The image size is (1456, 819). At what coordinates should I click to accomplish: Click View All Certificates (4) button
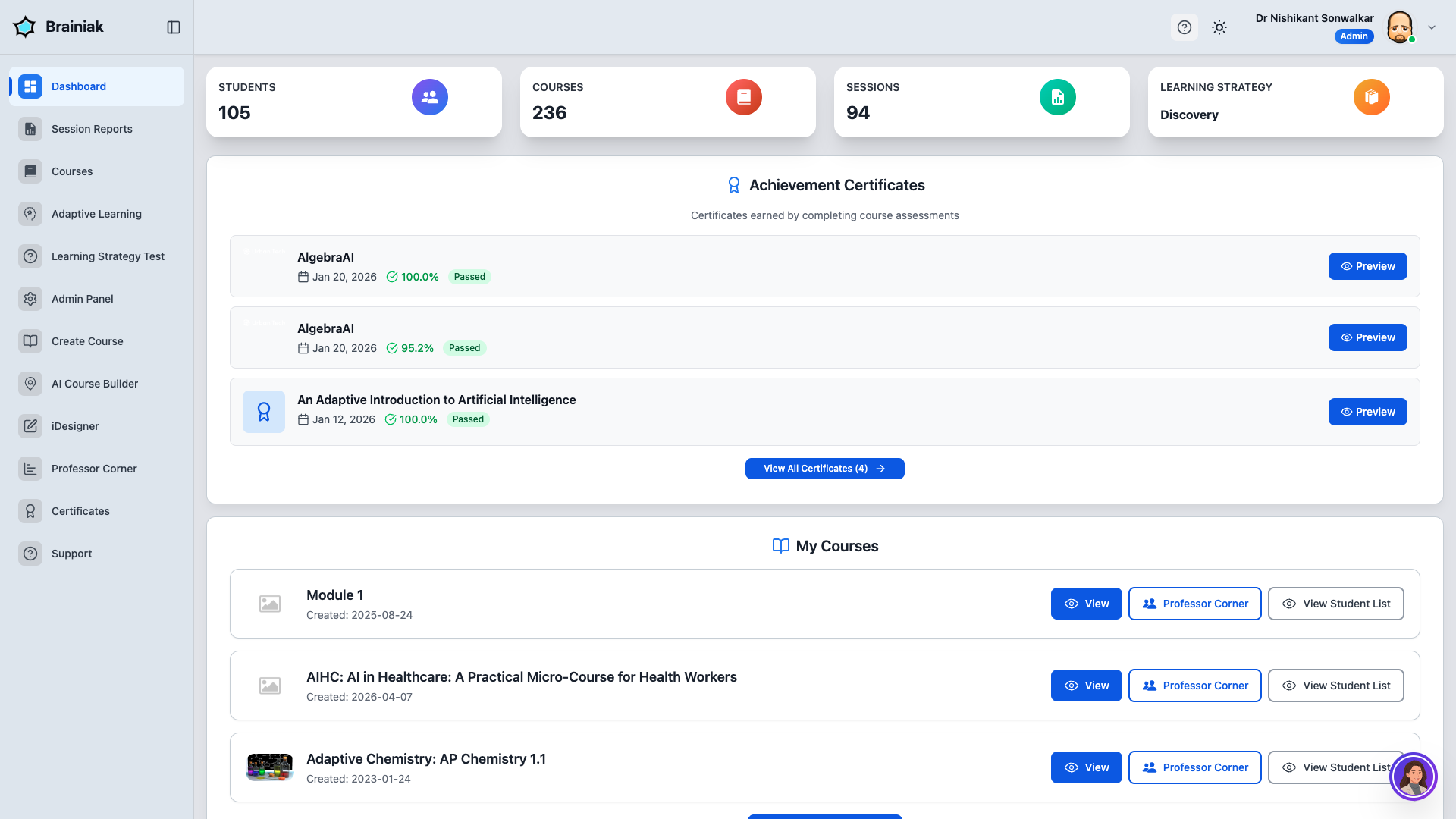coord(824,469)
